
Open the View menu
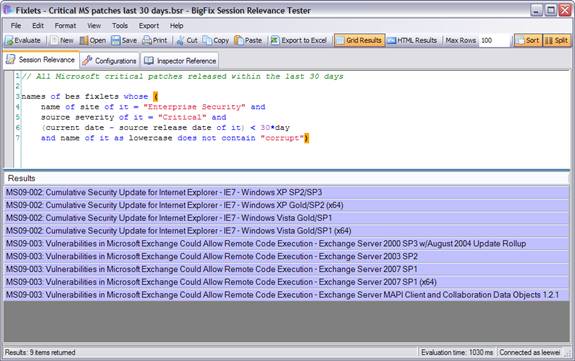tap(94, 26)
